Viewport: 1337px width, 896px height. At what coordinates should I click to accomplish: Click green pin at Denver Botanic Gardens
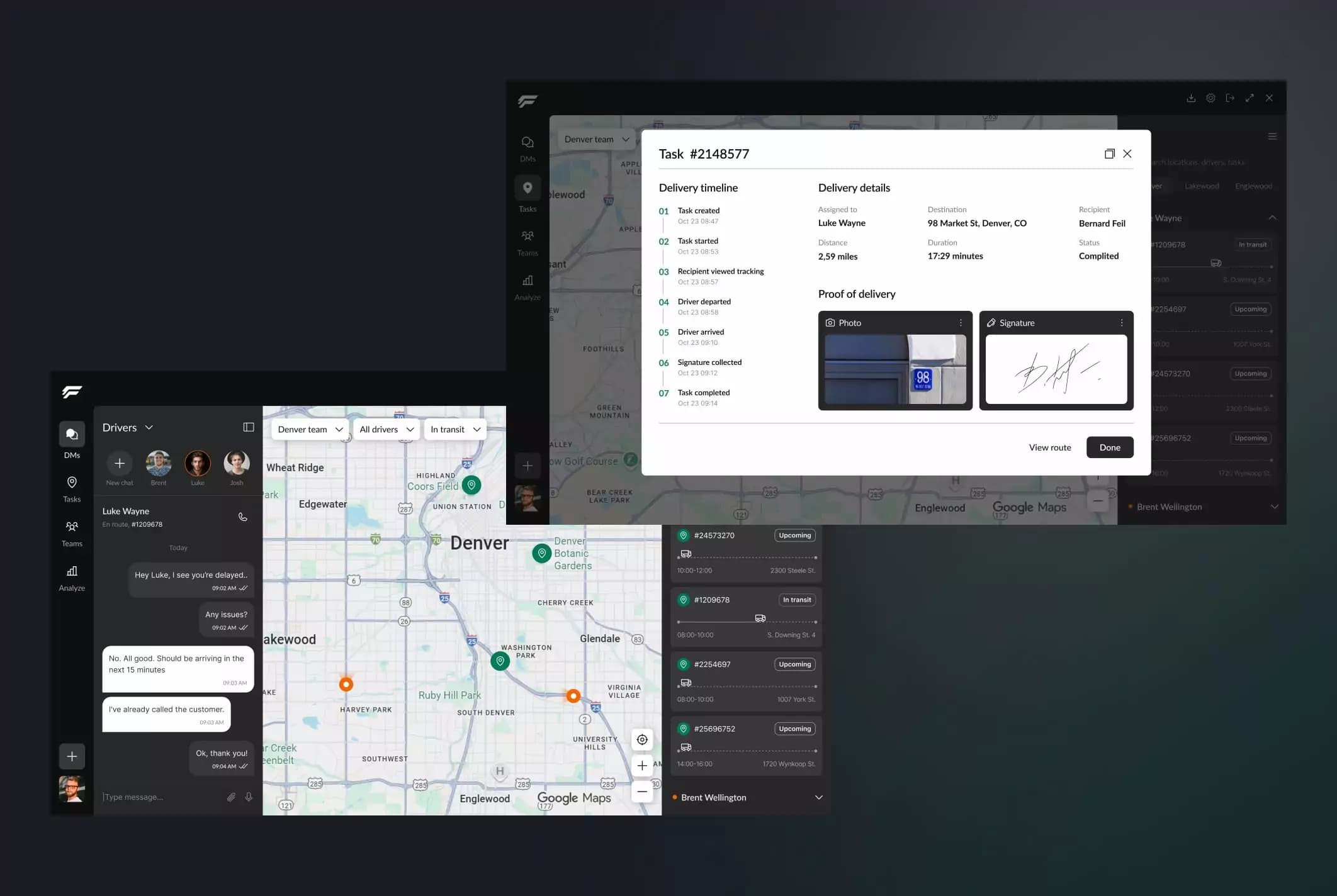point(541,553)
